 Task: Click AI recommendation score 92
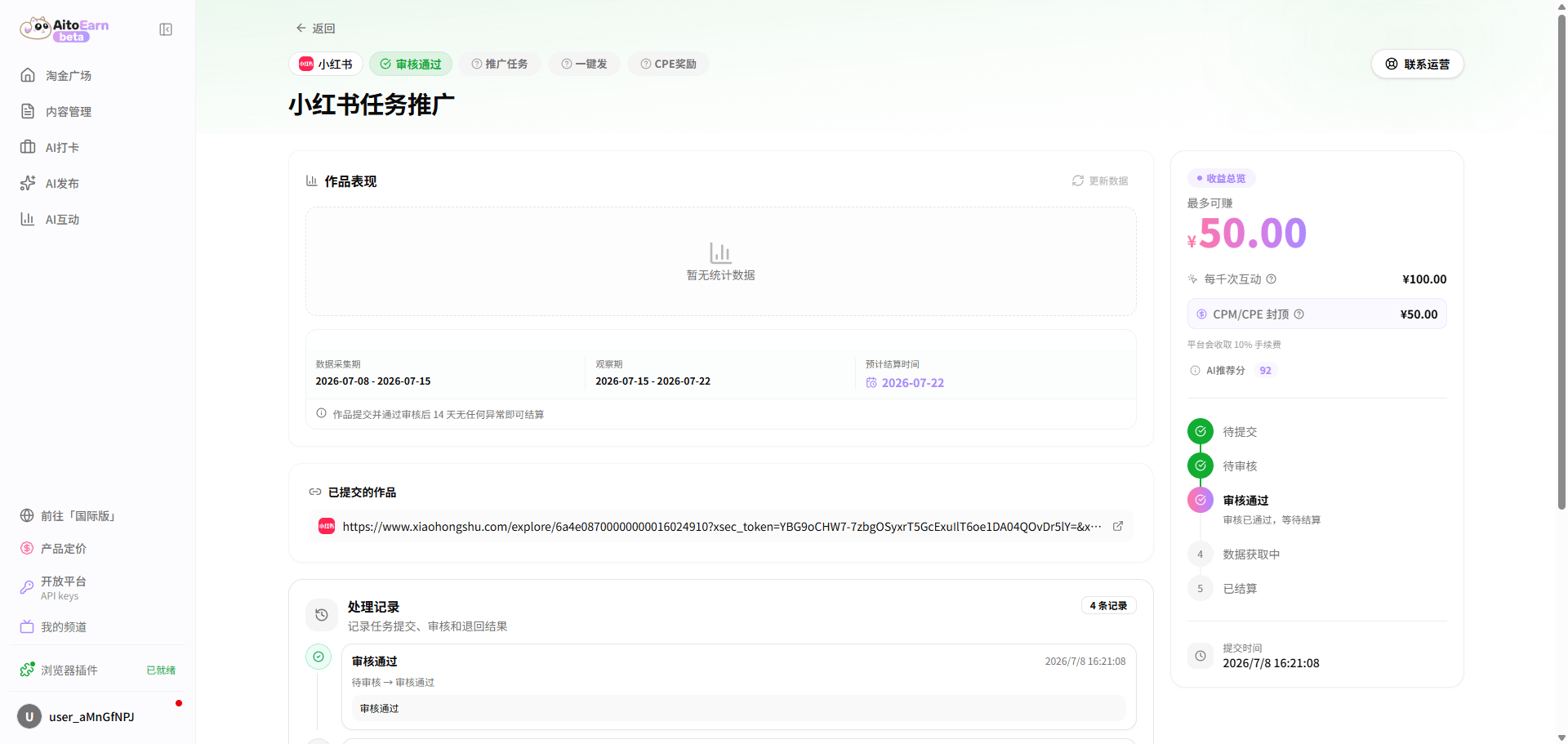click(1265, 371)
